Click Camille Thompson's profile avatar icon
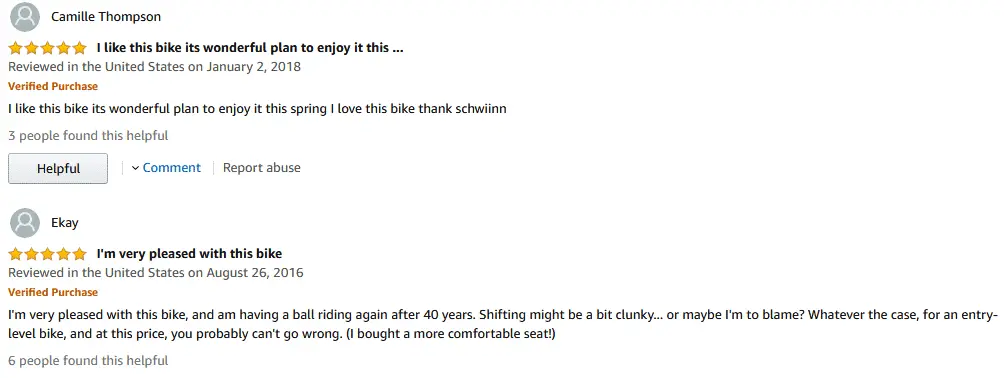1004x378 pixels. pos(25,17)
